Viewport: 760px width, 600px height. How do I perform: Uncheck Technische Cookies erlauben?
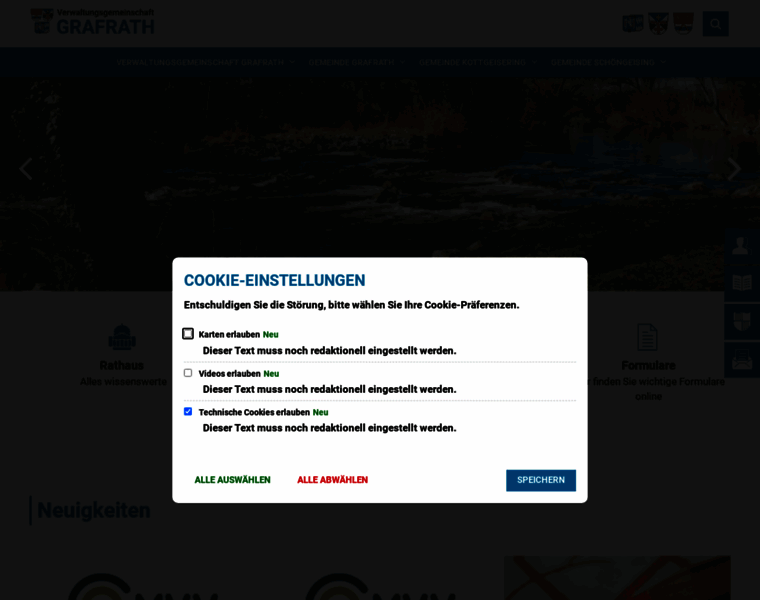[188, 411]
